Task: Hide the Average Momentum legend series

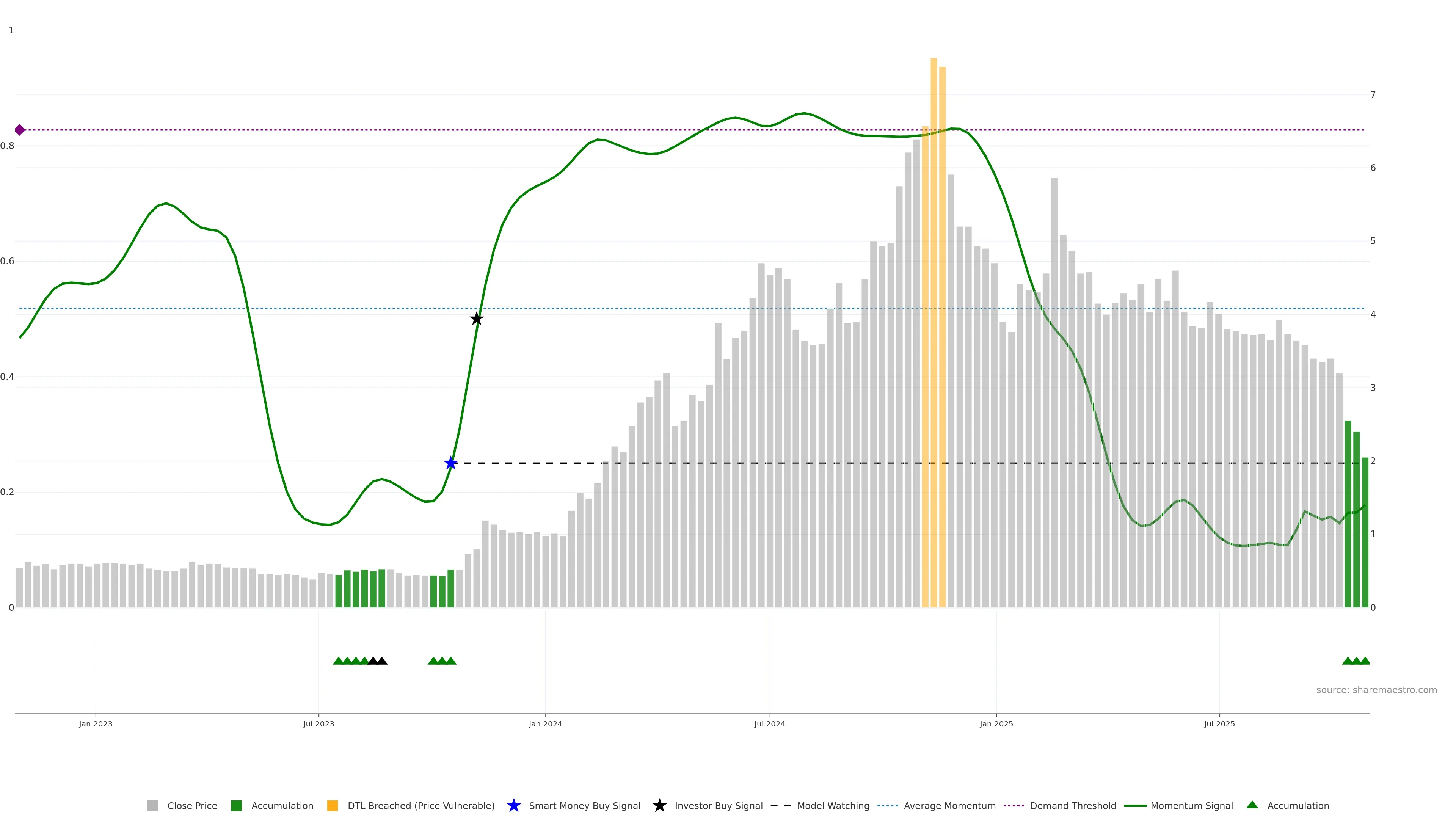Action: coord(949,805)
